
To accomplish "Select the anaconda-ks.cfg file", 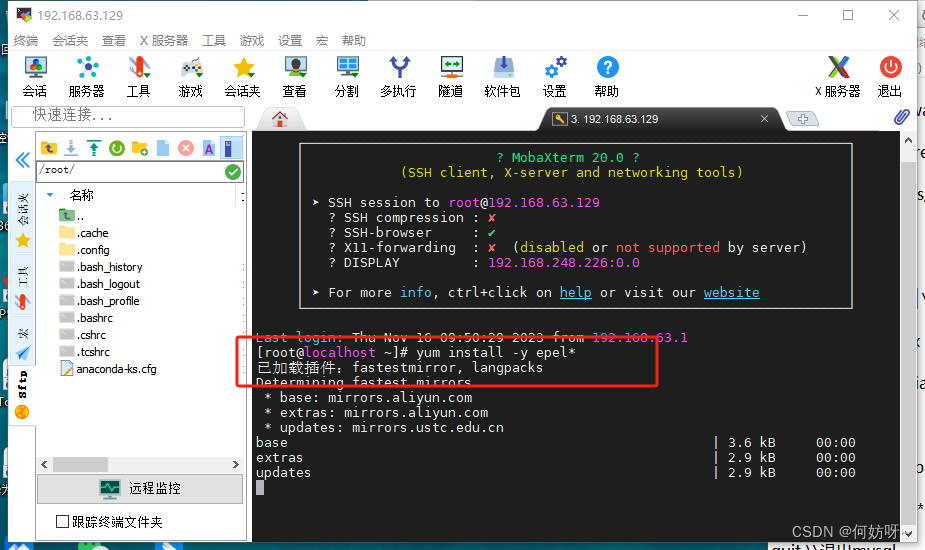I will 108,369.
